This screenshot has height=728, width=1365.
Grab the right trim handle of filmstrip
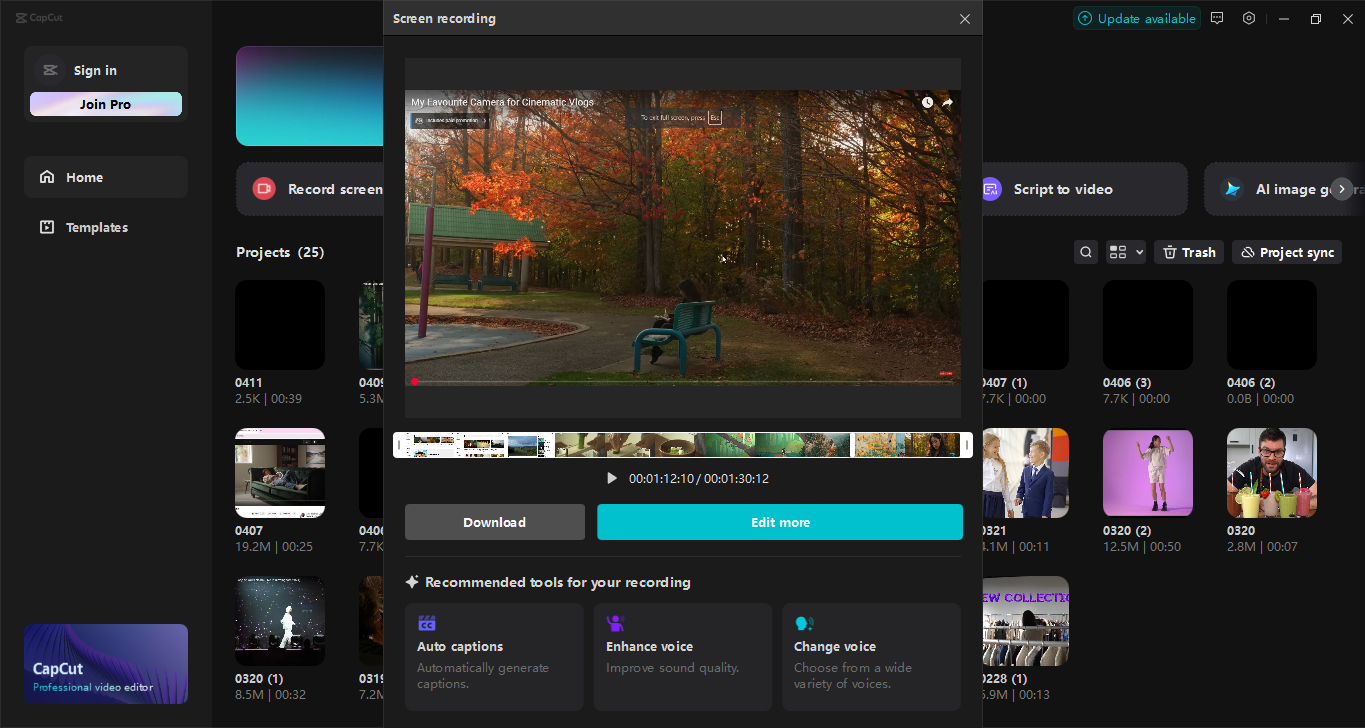[967, 445]
